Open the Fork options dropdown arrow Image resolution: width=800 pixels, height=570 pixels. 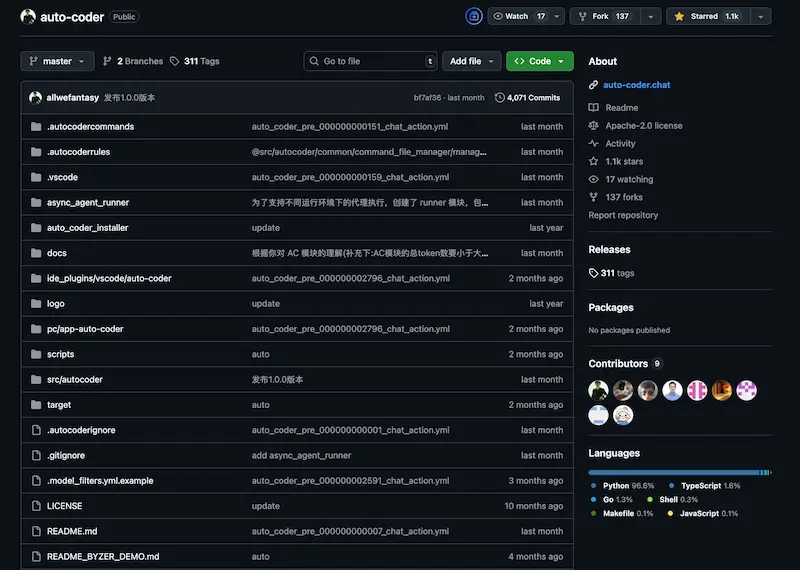[651, 16]
